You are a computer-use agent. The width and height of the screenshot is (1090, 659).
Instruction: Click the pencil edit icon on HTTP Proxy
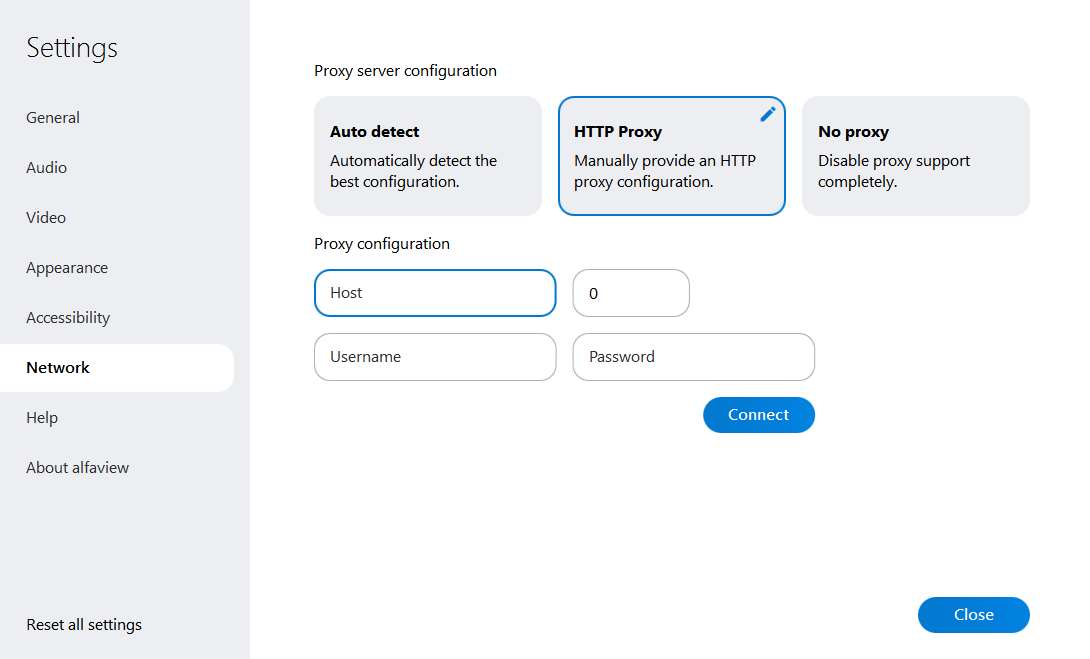click(768, 114)
